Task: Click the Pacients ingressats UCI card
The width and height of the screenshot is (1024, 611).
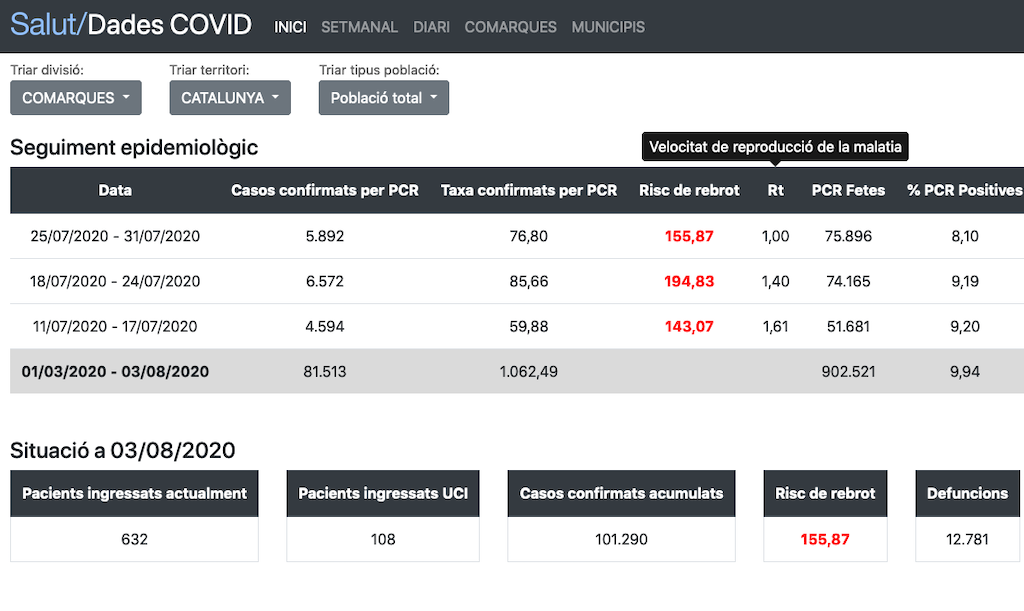Action: 383,516
